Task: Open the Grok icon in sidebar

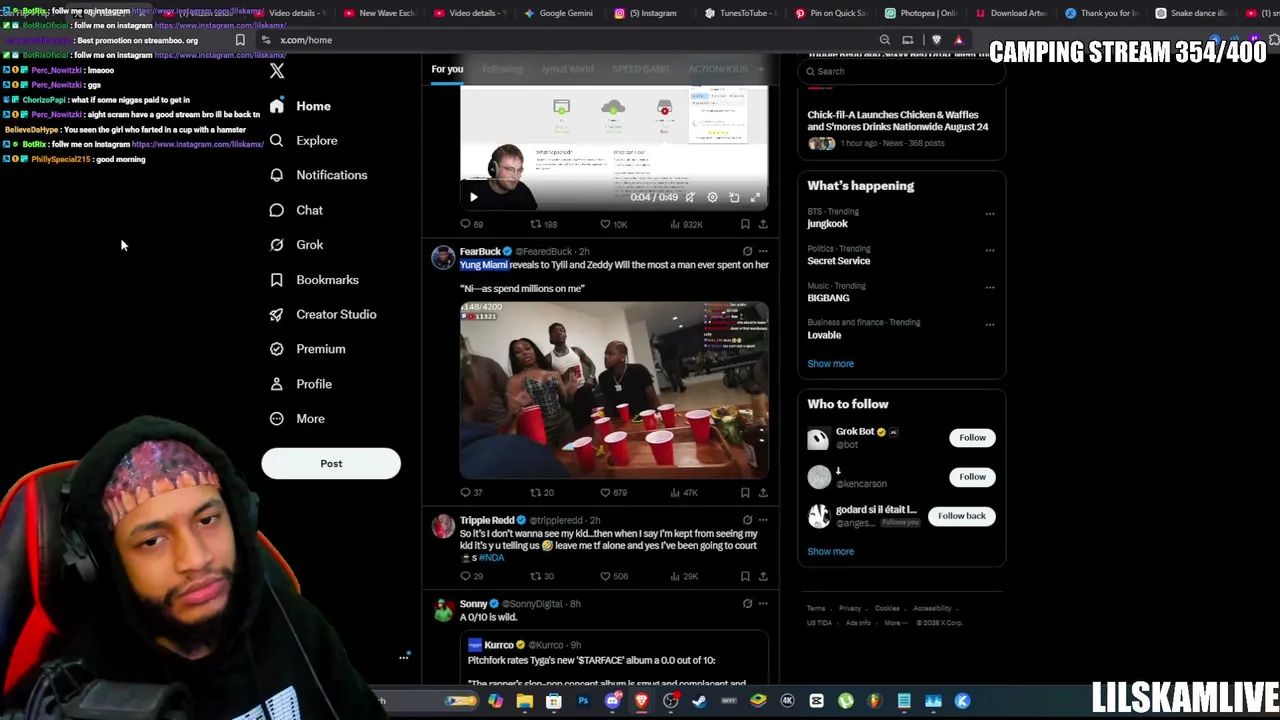Action: pyautogui.click(x=277, y=245)
